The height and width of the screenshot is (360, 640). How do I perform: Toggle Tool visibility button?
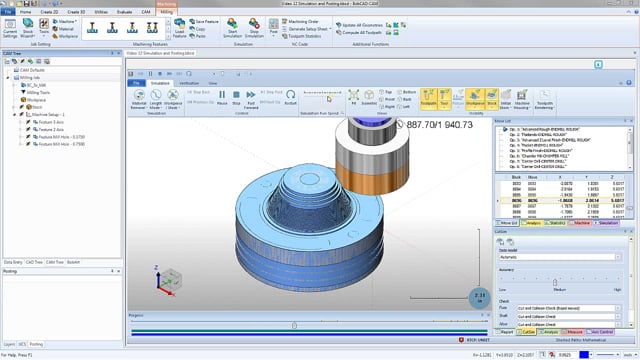click(x=444, y=99)
